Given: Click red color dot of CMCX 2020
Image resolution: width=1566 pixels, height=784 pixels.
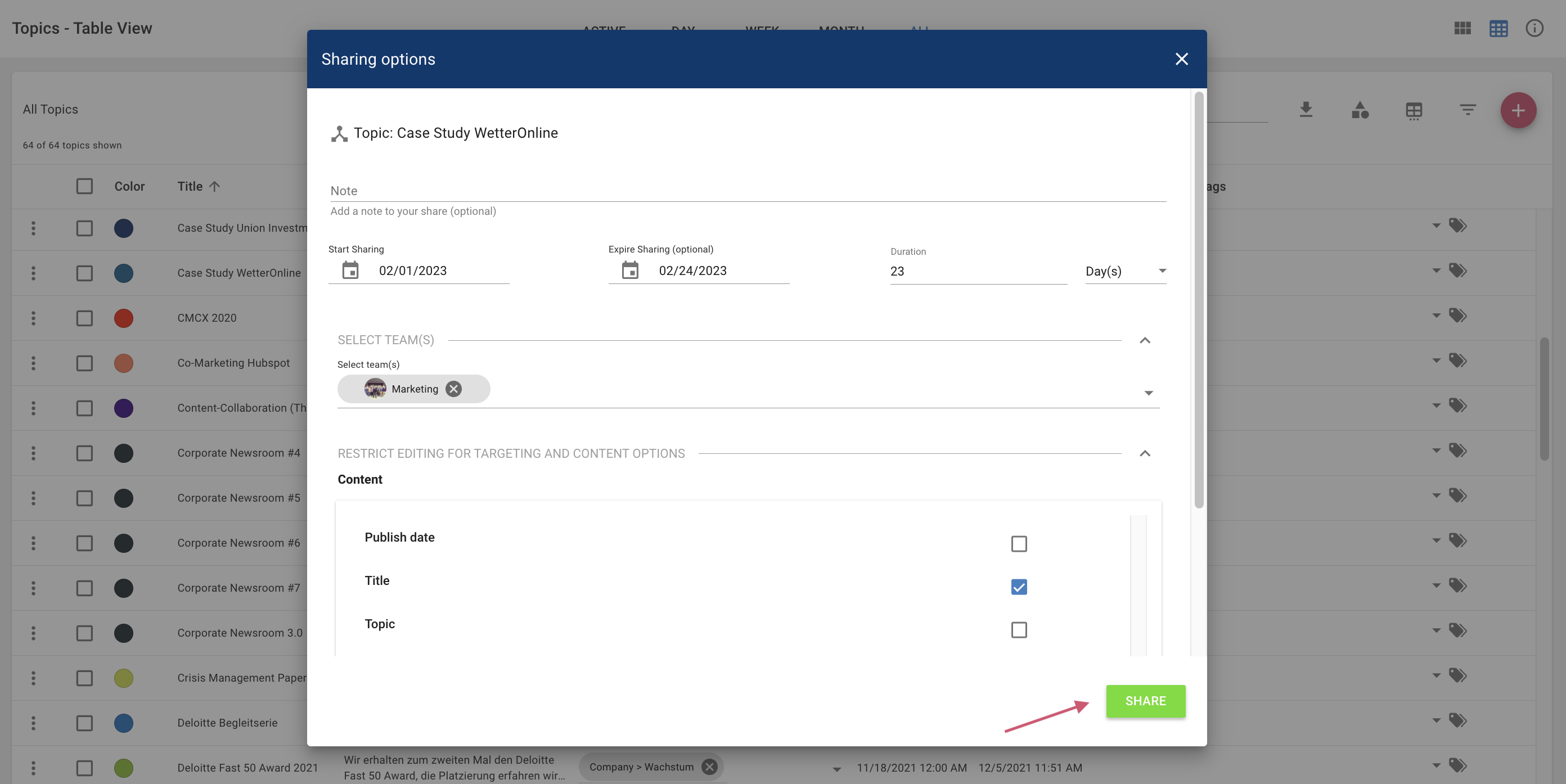Looking at the screenshot, I should 123,318.
